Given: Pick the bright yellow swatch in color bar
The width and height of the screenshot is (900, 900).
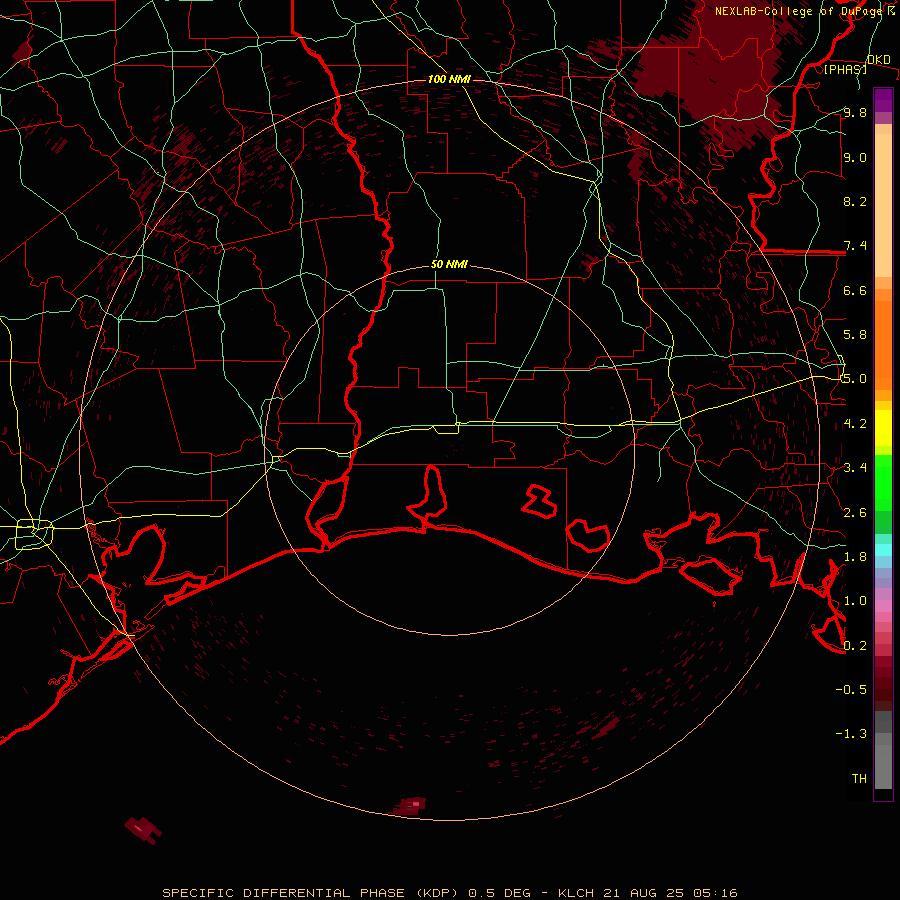Looking at the screenshot, I should point(883,428).
